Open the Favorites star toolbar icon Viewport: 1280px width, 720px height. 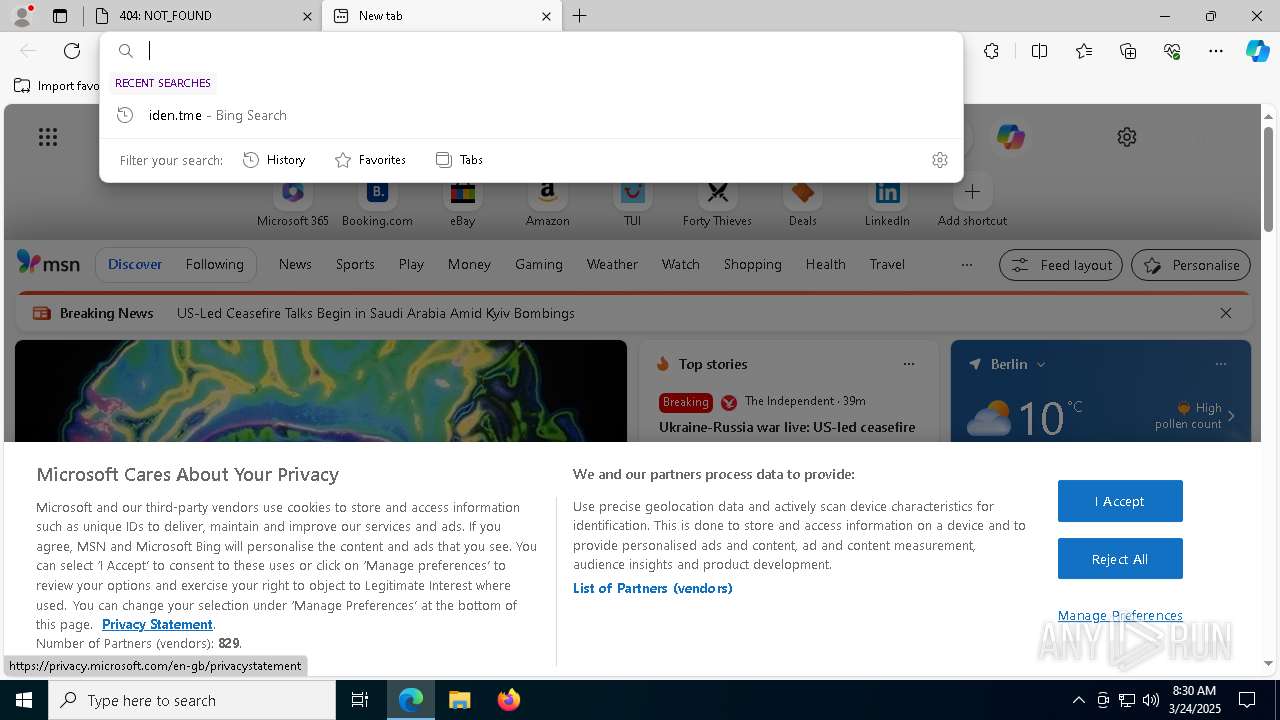click(1084, 51)
